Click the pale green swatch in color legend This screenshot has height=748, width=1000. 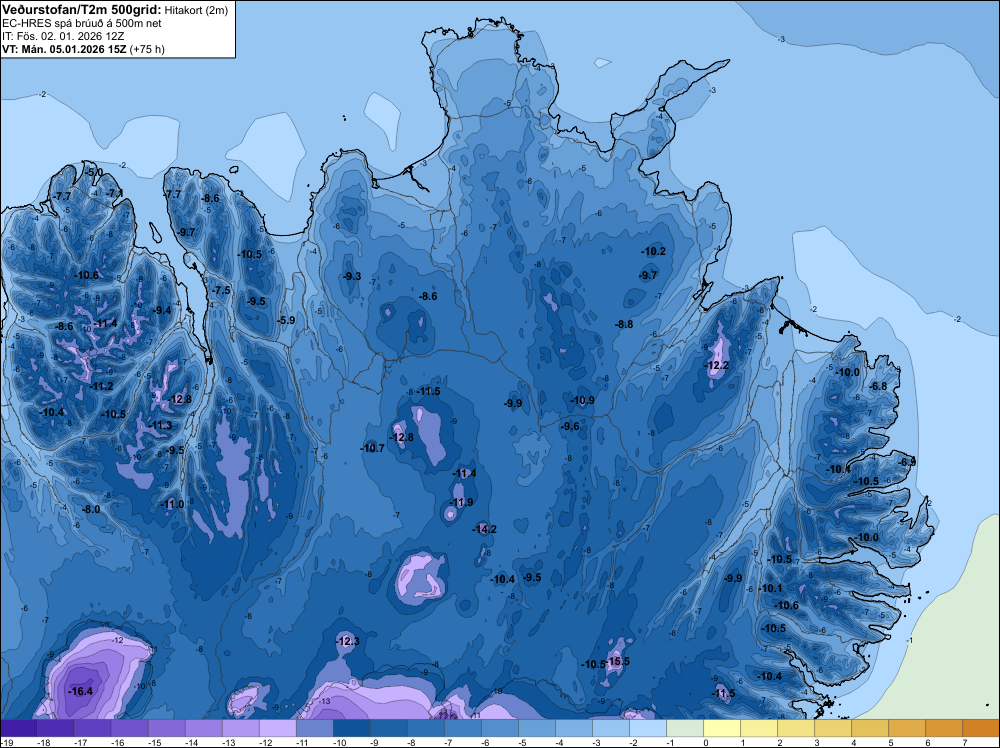tap(686, 728)
